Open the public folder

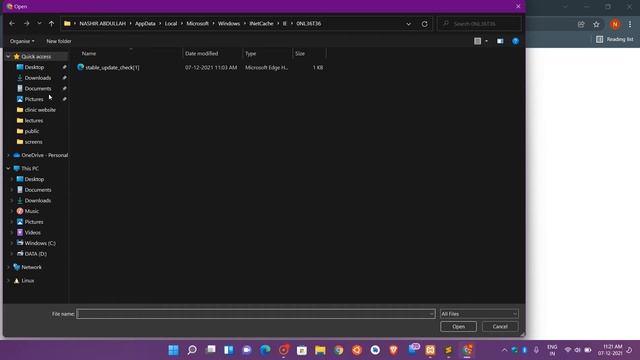click(x=32, y=131)
